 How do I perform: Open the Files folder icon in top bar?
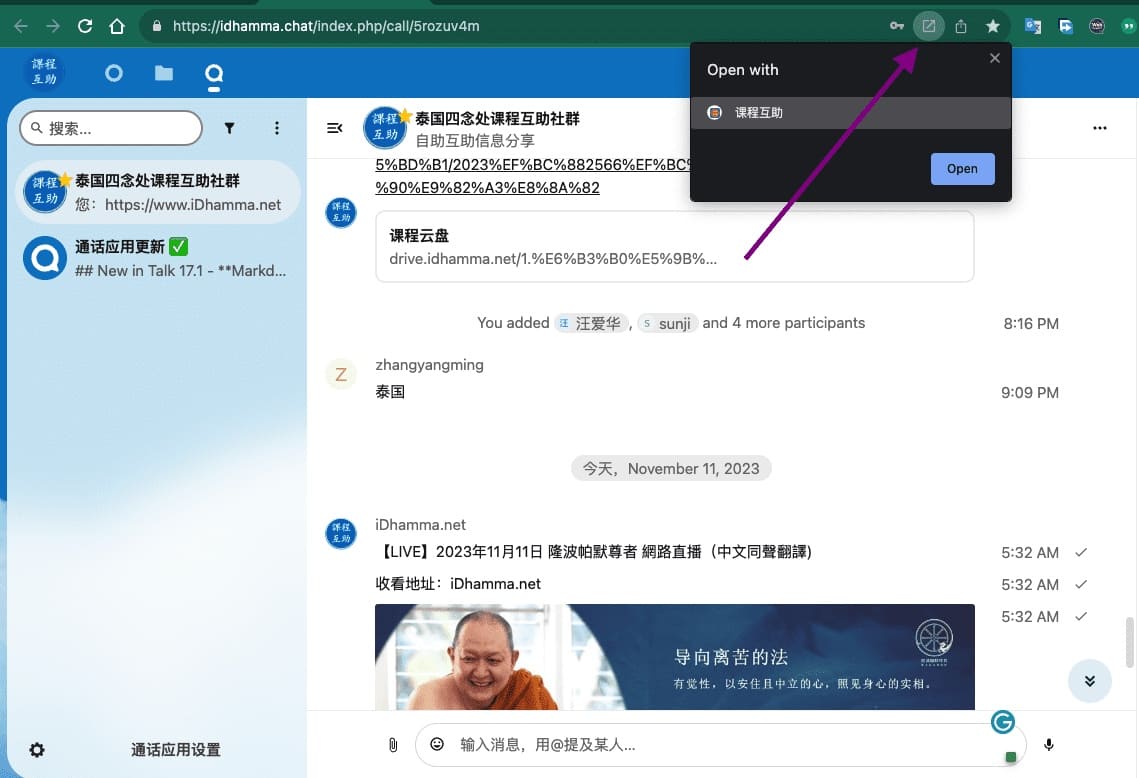[164, 73]
